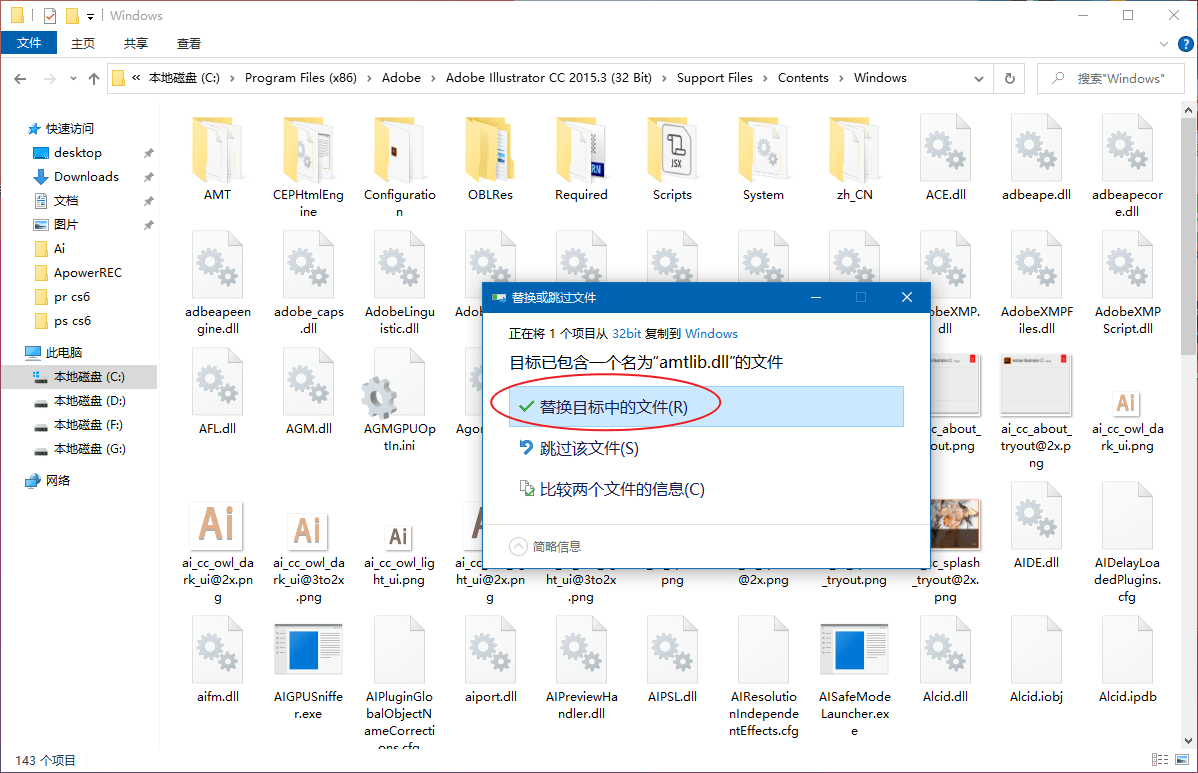Select the AGMGPUOptIn.ini file
Viewport: 1198px width, 773px height.
click(399, 400)
